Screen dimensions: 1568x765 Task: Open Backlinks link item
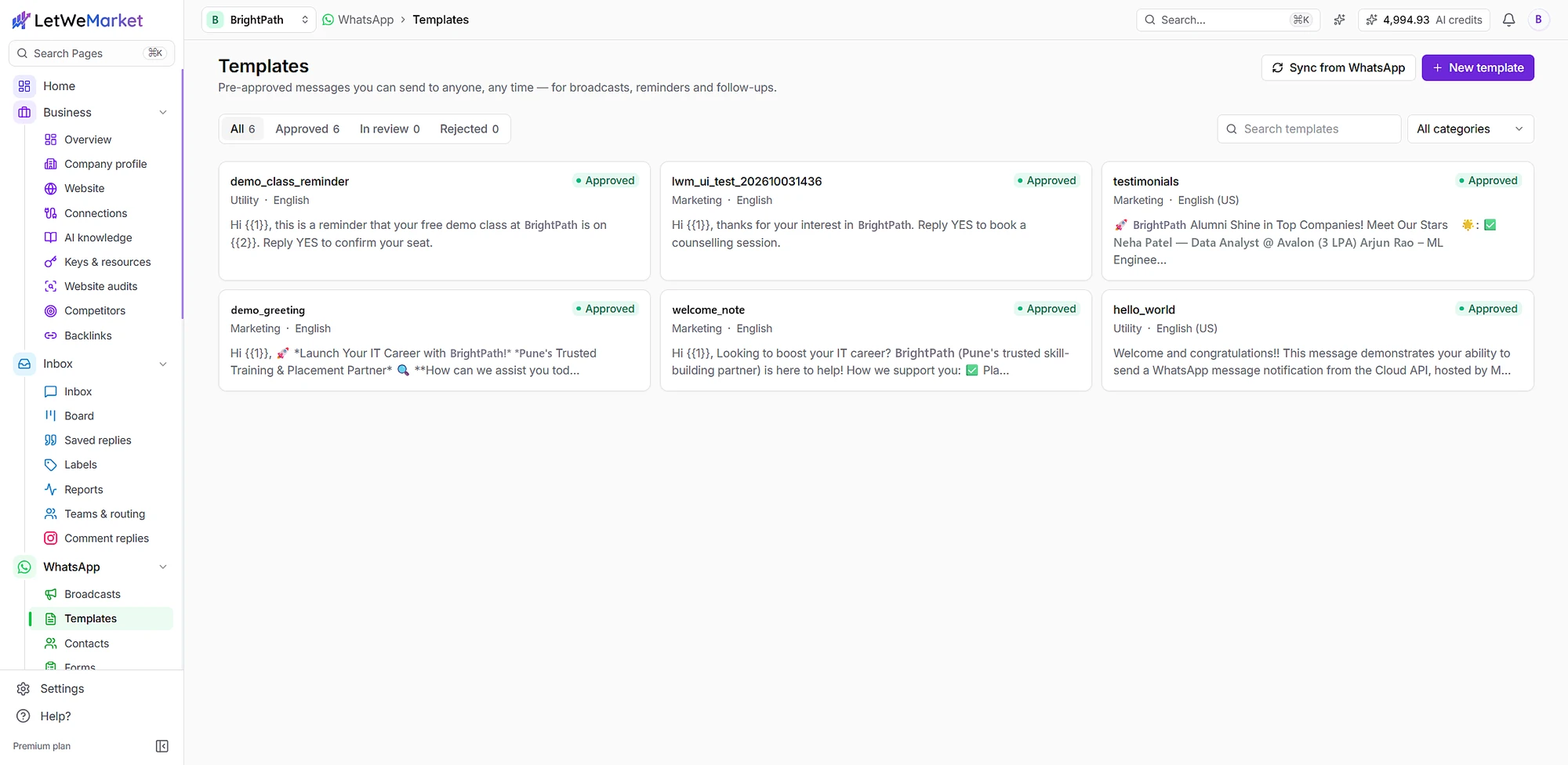88,335
